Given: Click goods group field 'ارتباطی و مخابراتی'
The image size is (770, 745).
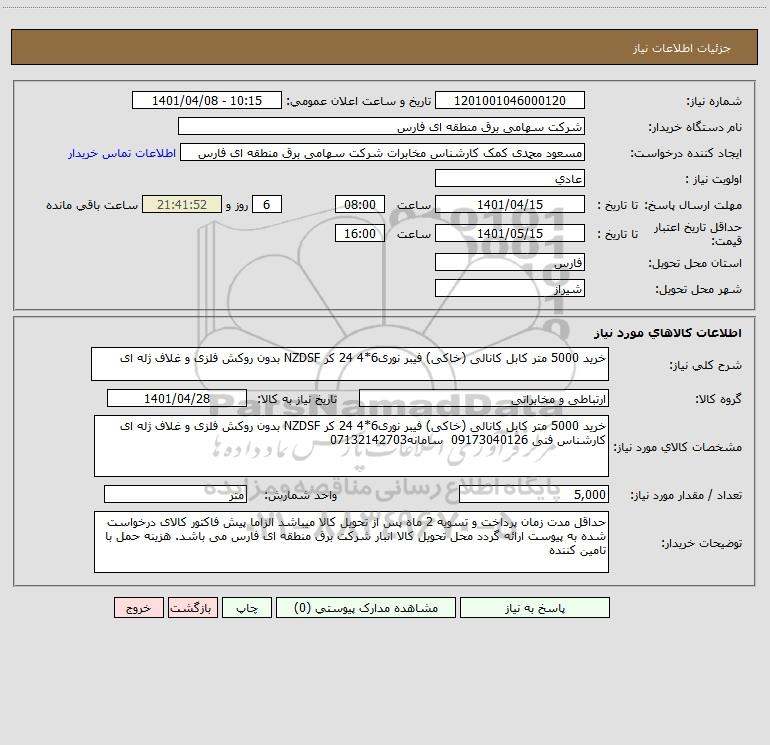Looking at the screenshot, I should 484,398.
